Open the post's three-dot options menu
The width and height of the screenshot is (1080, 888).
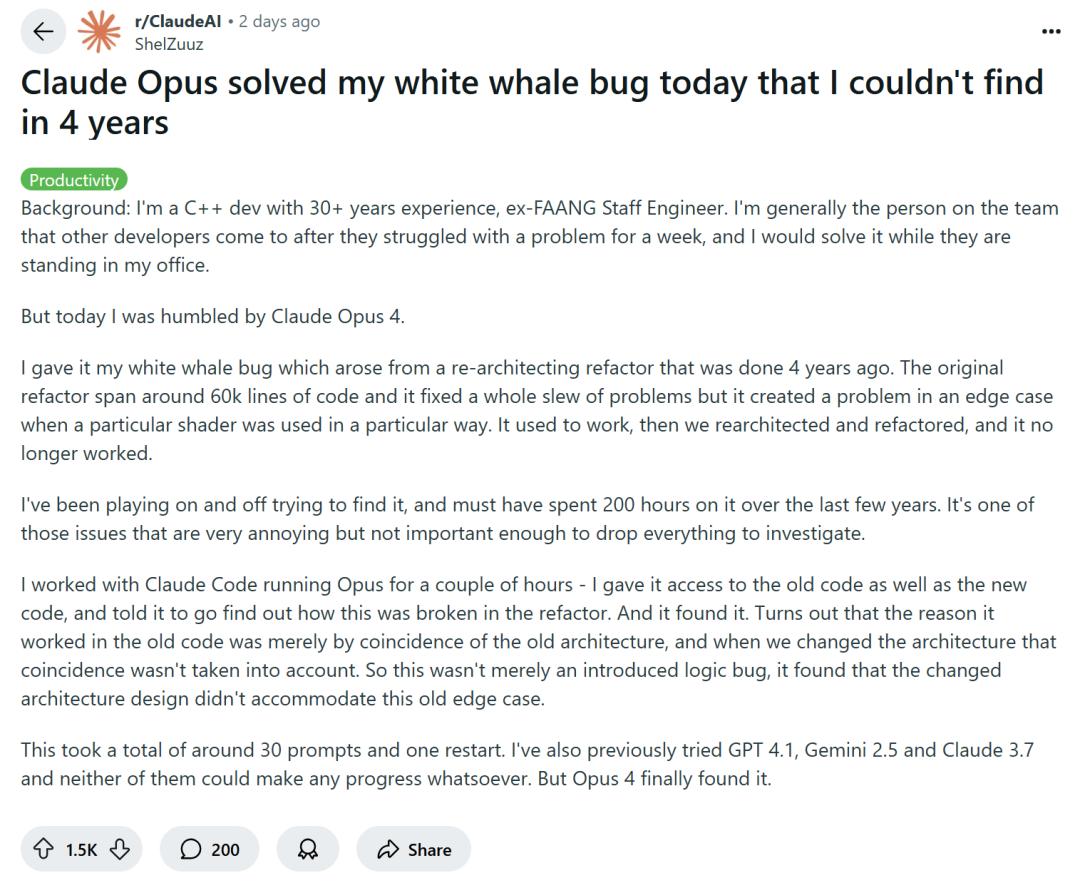[x=1050, y=32]
